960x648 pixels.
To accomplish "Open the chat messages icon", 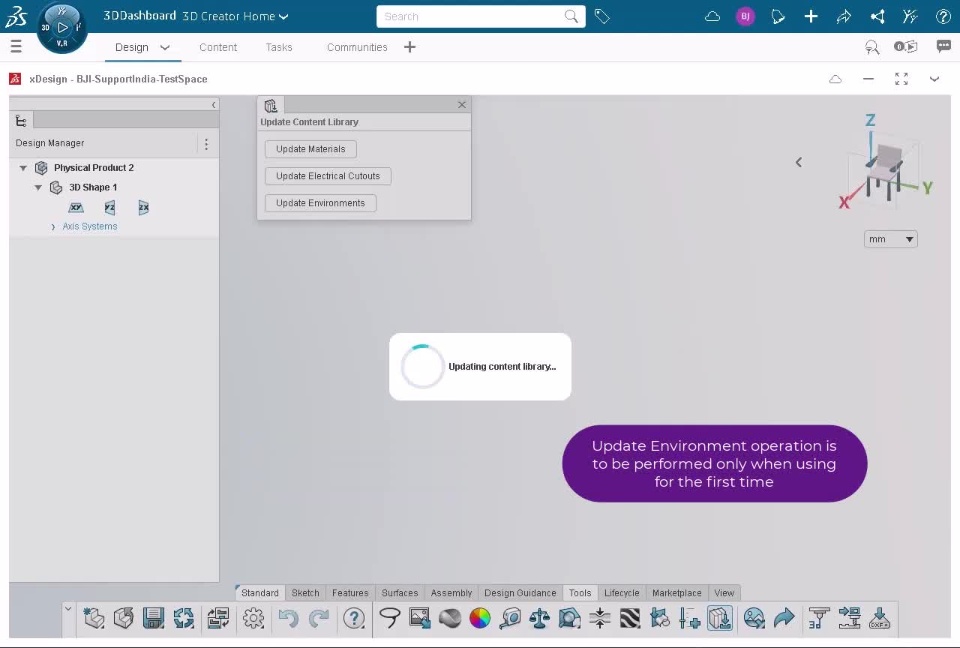I will point(943,46).
